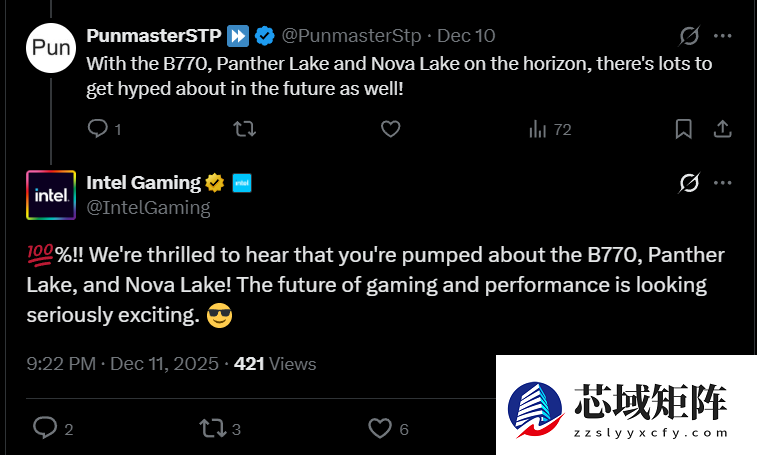757x455 pixels.
Task: Click the Intel Gaming display name
Action: [144, 182]
